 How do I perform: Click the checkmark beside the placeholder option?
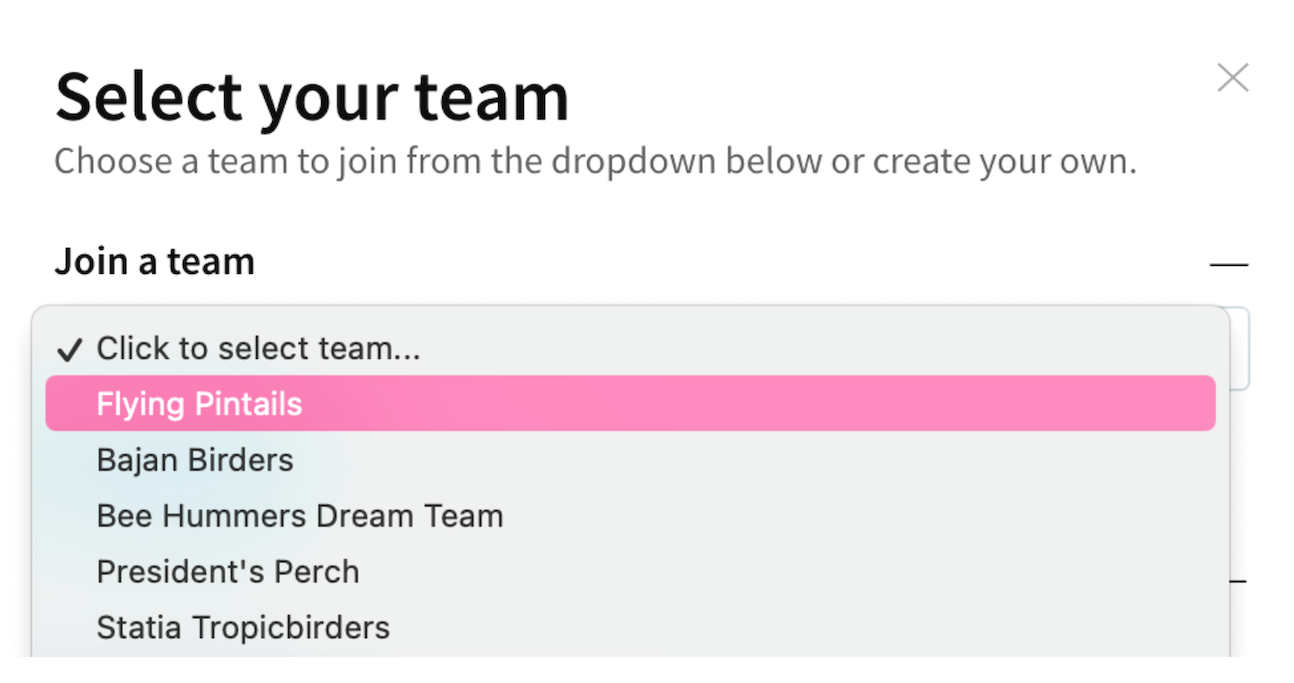click(69, 349)
